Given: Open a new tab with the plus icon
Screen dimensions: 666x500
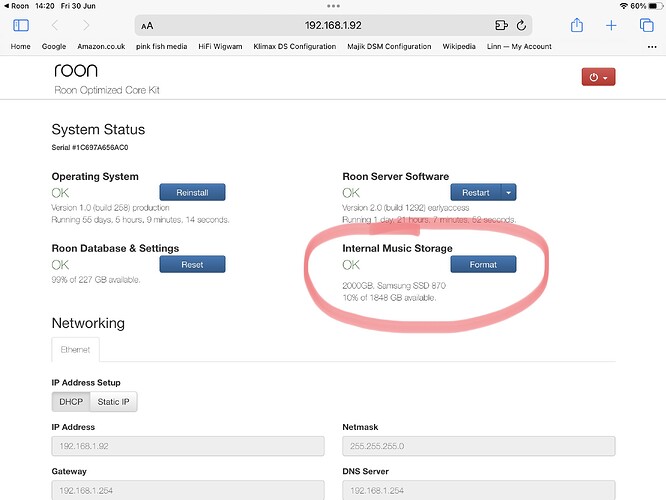Looking at the screenshot, I should pyautogui.click(x=611, y=25).
